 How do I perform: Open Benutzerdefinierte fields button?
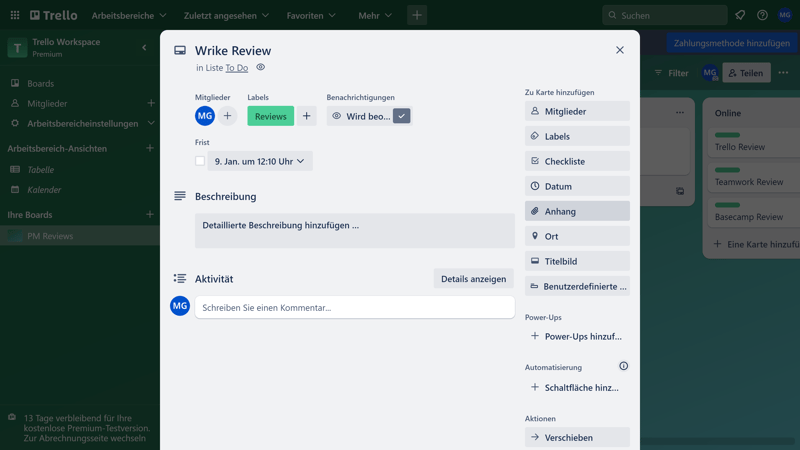tap(577, 286)
